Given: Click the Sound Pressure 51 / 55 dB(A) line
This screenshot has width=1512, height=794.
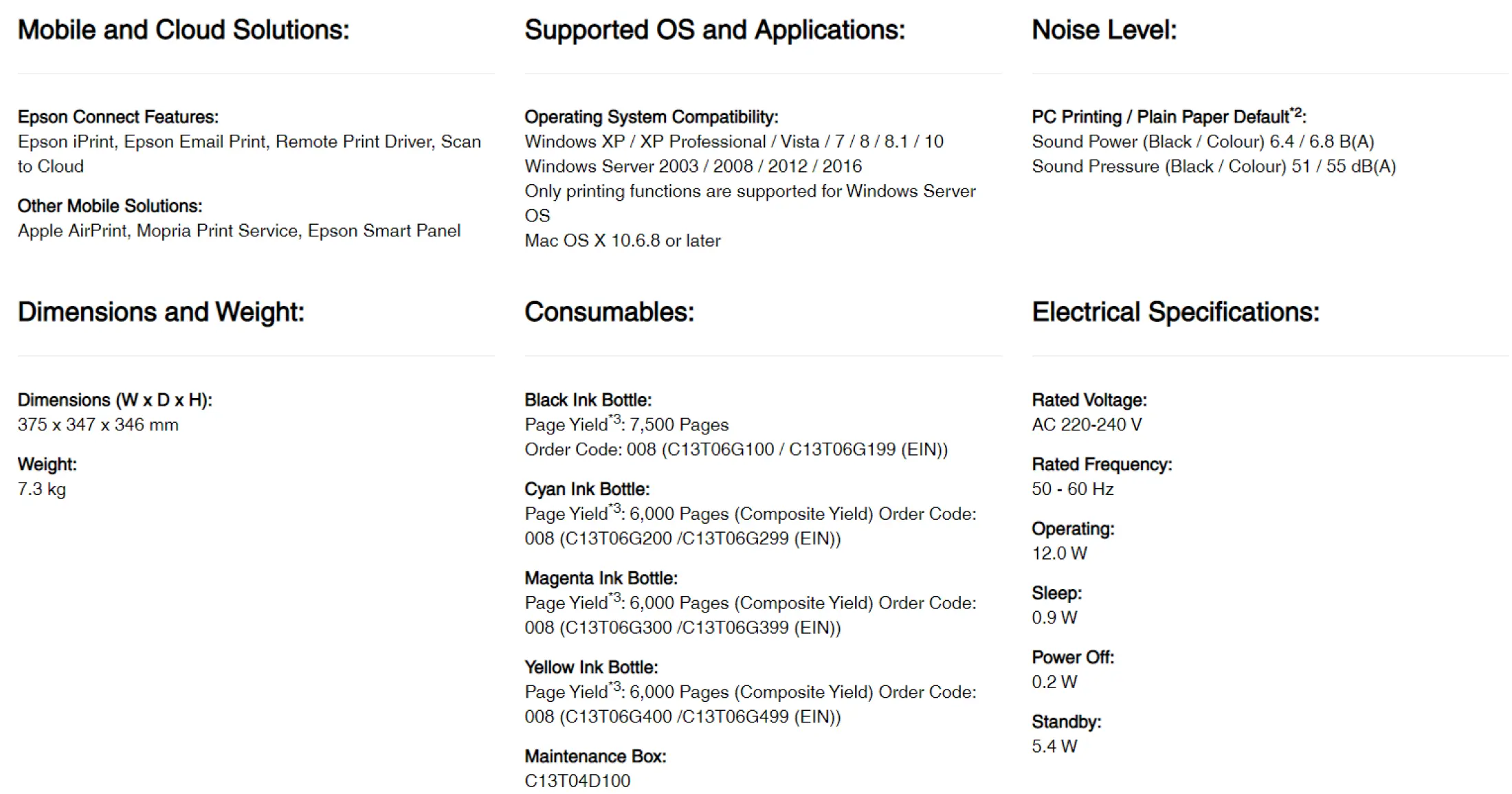Looking at the screenshot, I should pyautogui.click(x=1214, y=166).
